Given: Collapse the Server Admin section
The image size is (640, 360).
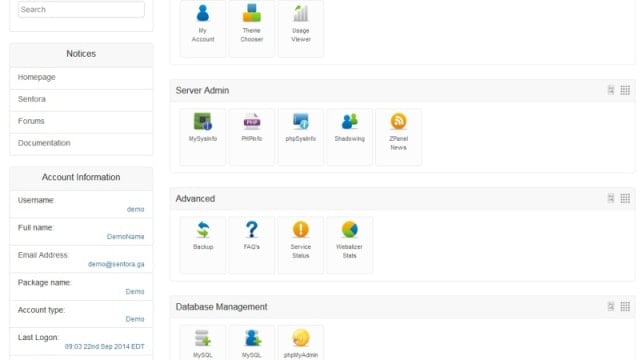Looking at the screenshot, I should 611,90.
